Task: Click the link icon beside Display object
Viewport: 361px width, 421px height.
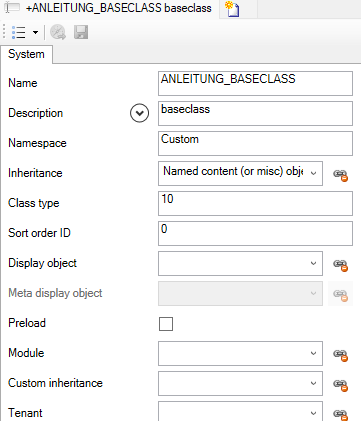Action: click(x=340, y=265)
